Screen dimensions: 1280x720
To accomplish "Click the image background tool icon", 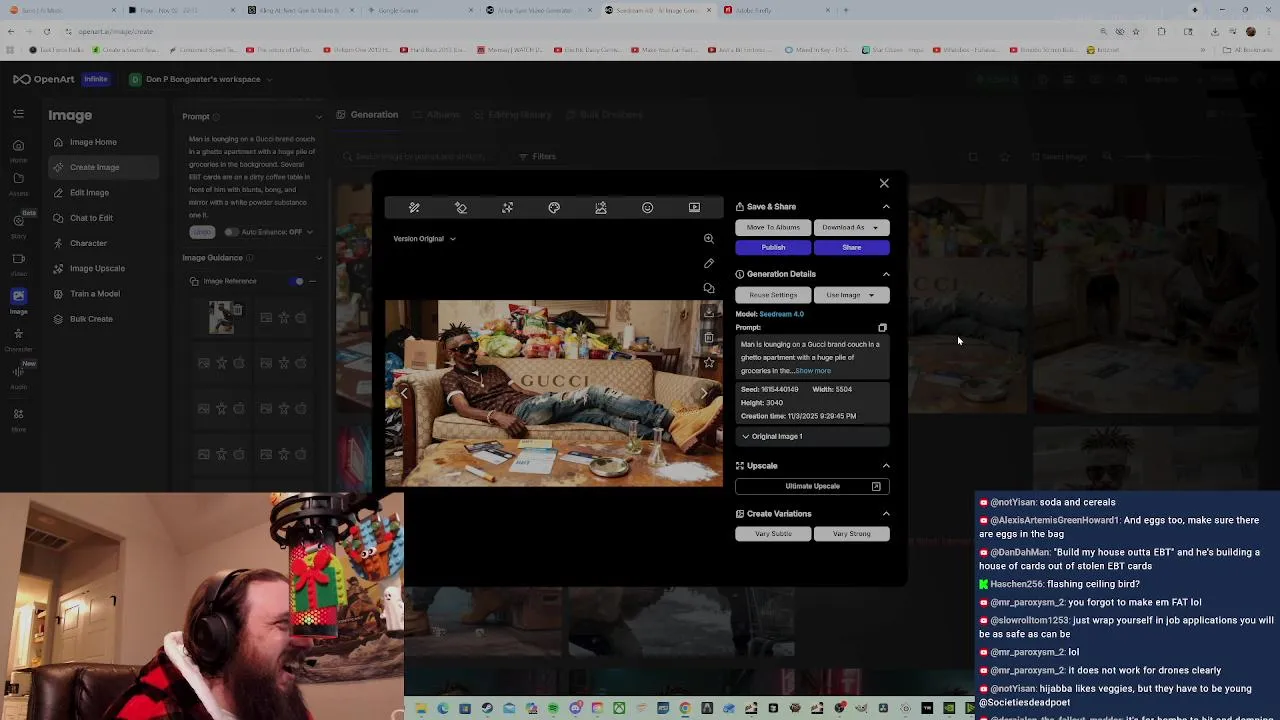I will (601, 207).
